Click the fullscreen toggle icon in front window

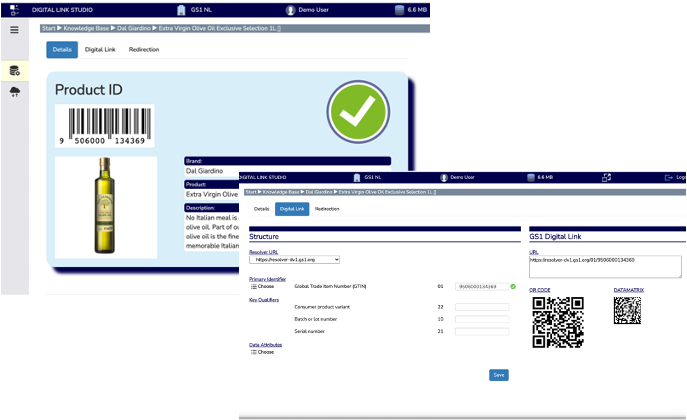[606, 177]
